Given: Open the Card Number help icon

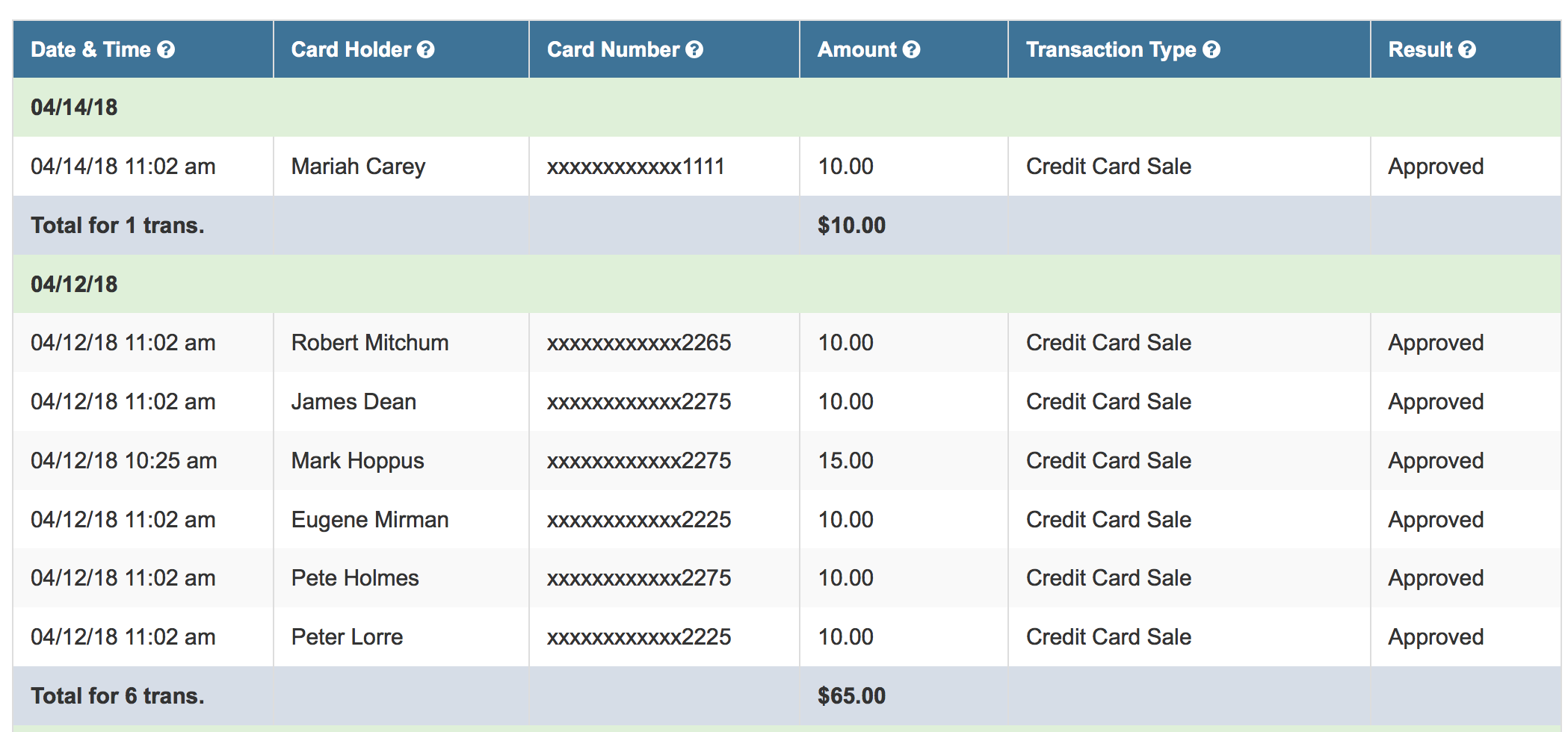Looking at the screenshot, I should click(x=694, y=50).
